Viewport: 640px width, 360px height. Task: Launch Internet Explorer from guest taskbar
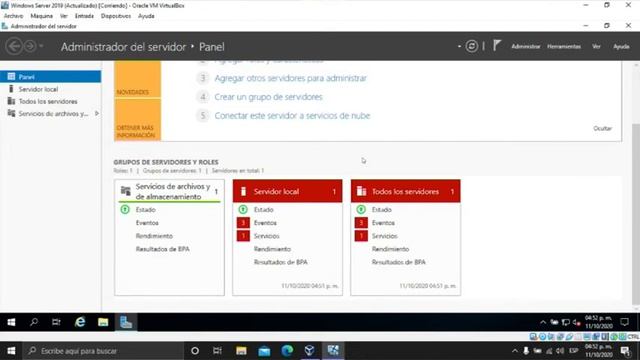tap(80, 322)
